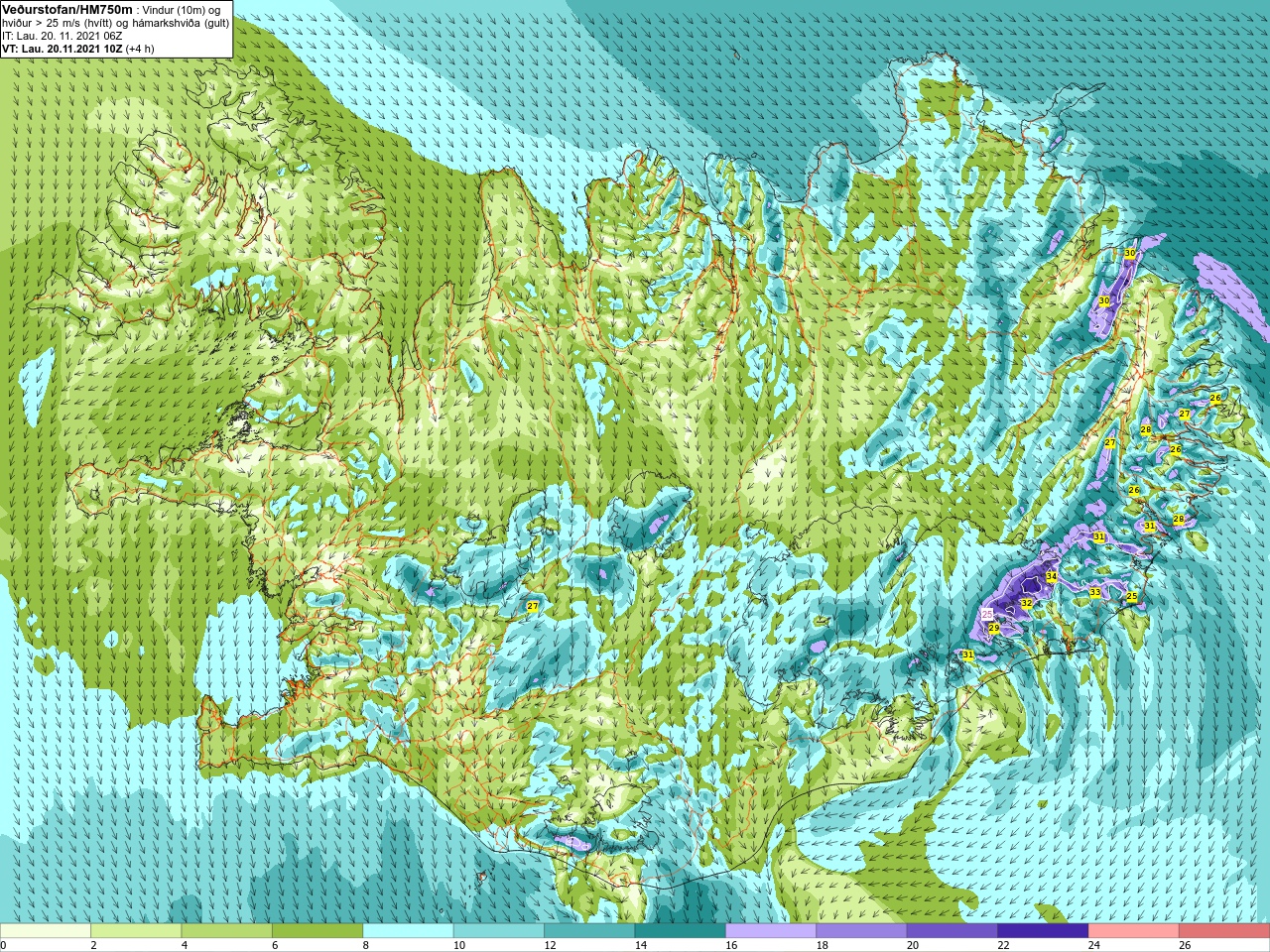Select the 4–6 m/s green legend swatch
This screenshot has height=952, width=1270.
coord(227,931)
